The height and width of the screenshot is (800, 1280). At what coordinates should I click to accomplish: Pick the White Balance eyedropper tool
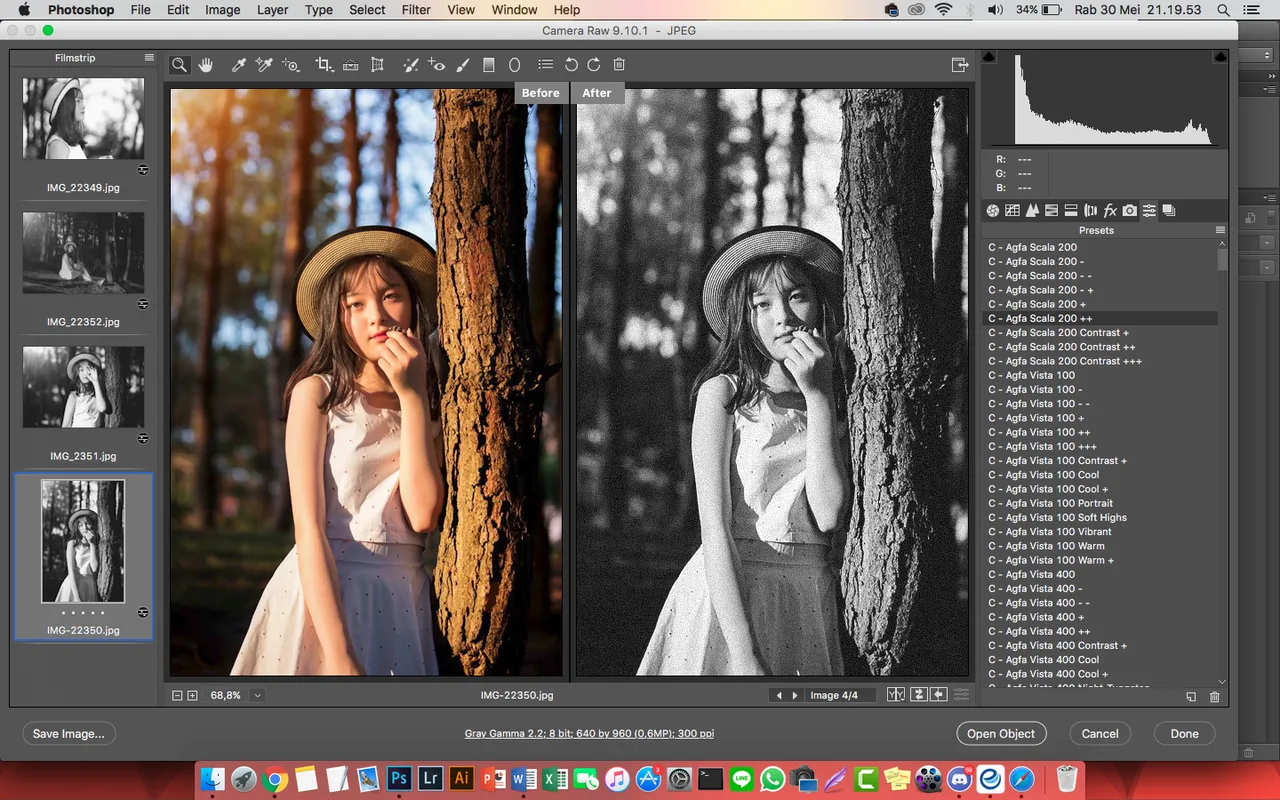(x=238, y=65)
